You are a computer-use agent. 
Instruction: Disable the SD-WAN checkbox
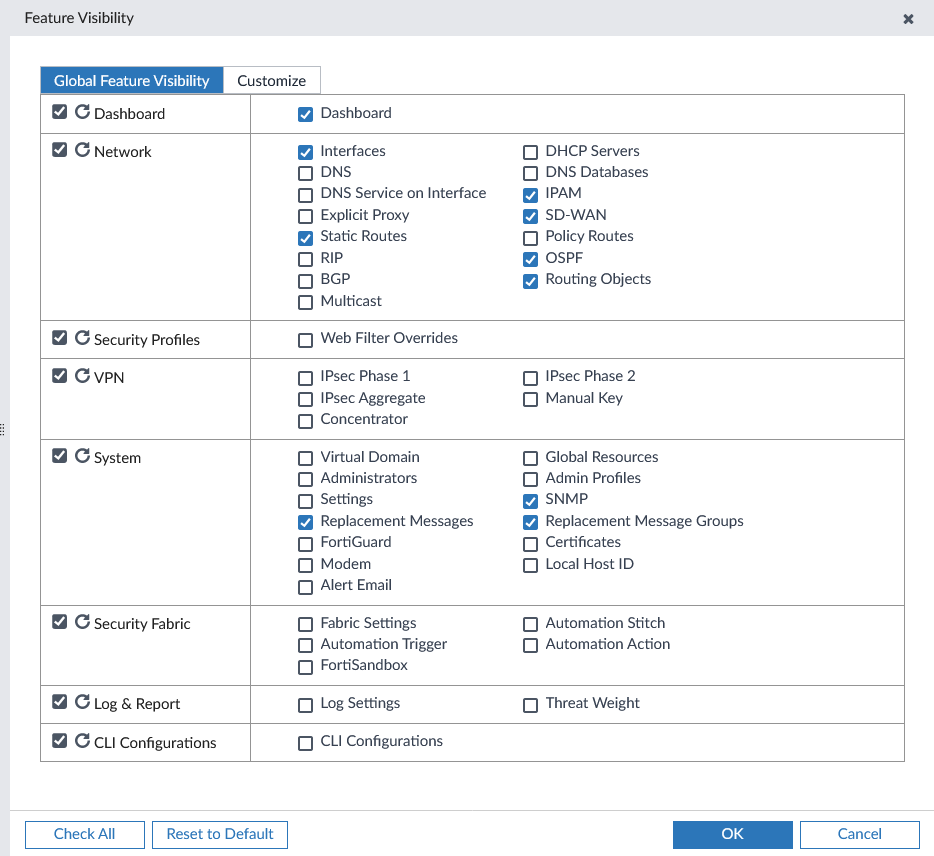click(x=530, y=216)
